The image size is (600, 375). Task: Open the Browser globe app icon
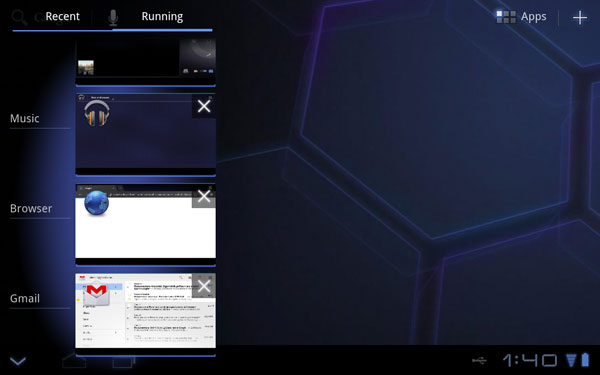point(96,203)
